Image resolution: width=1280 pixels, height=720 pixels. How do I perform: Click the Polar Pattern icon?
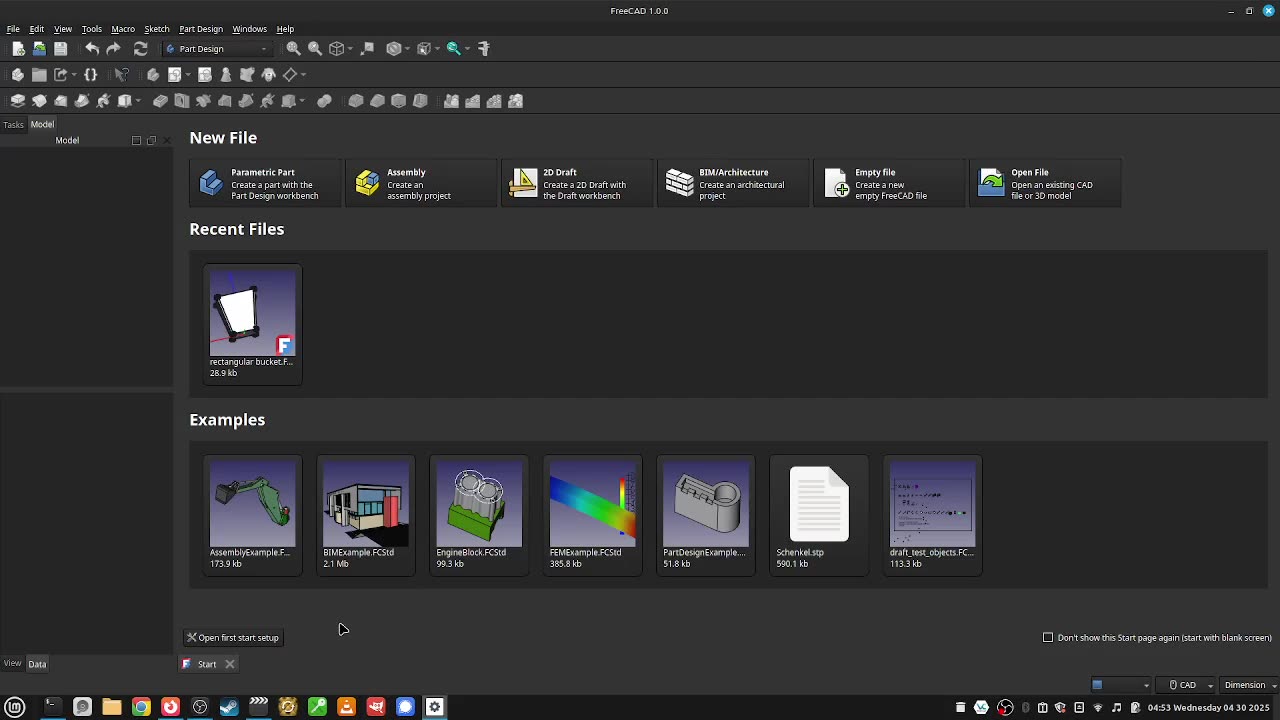(x=494, y=101)
